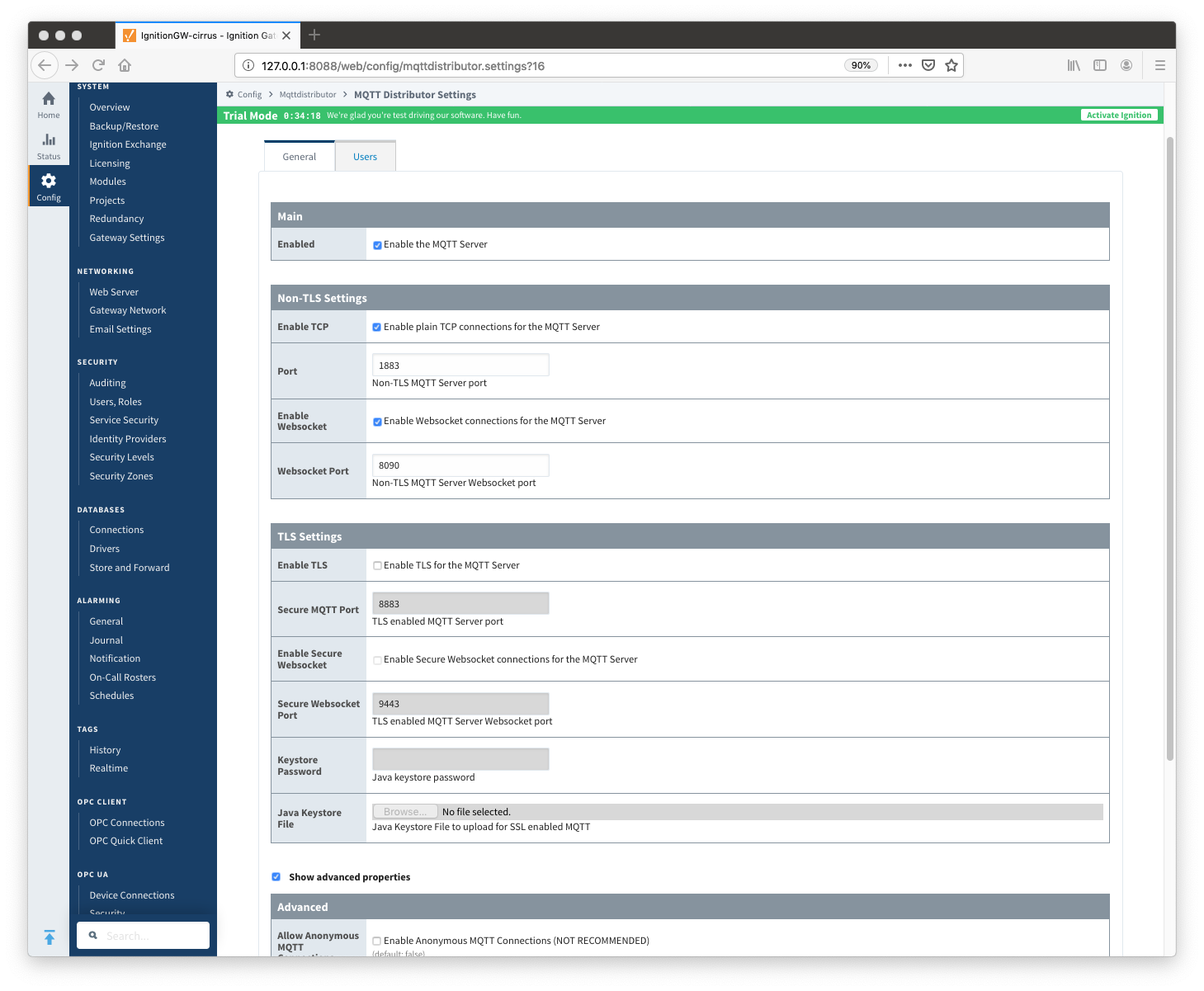The width and height of the screenshot is (1204, 991).
Task: Enable TLS for the MQTT Server
Action: coord(377,566)
